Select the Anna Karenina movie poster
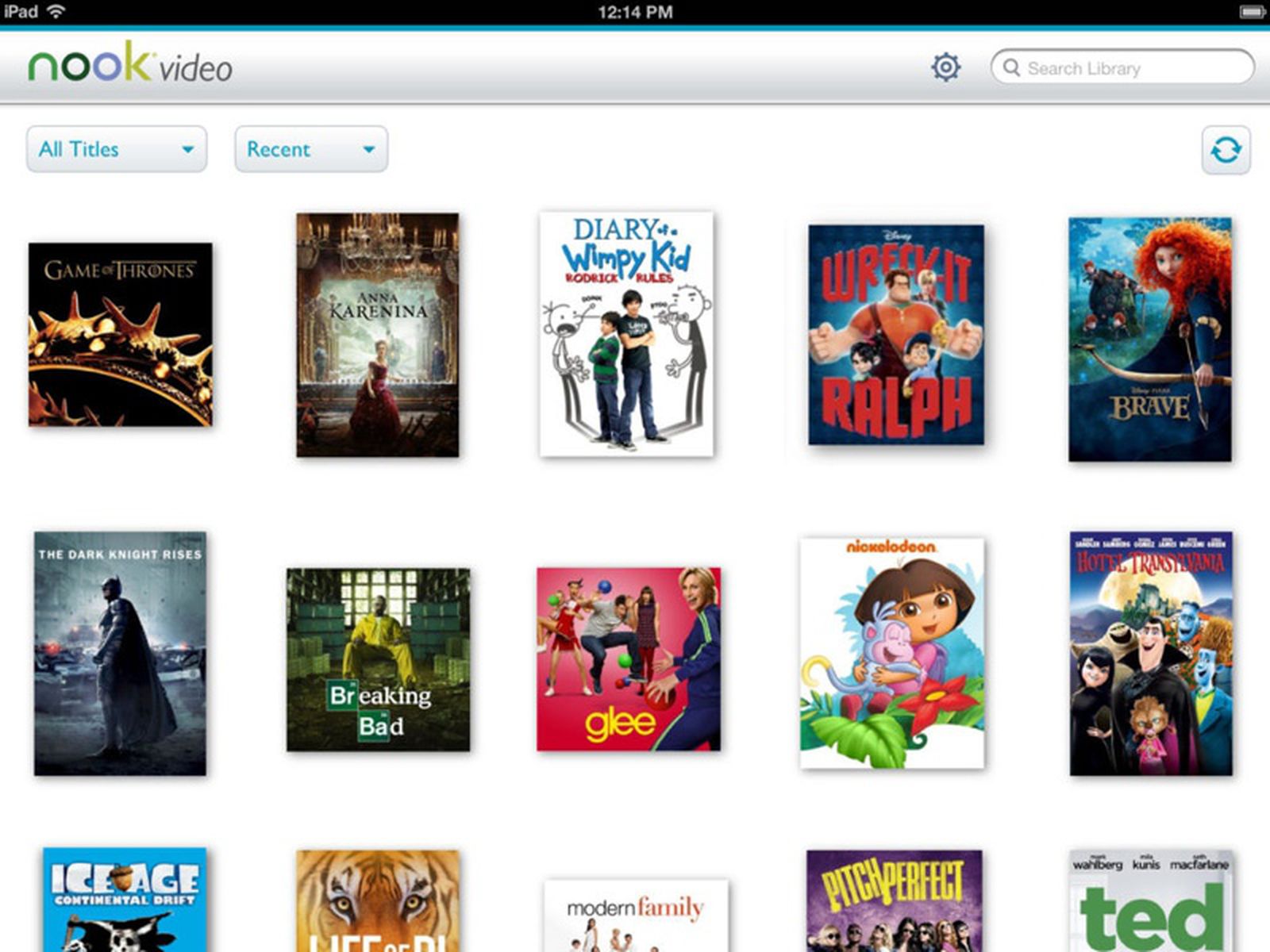Image resolution: width=1270 pixels, height=952 pixels. coord(376,333)
